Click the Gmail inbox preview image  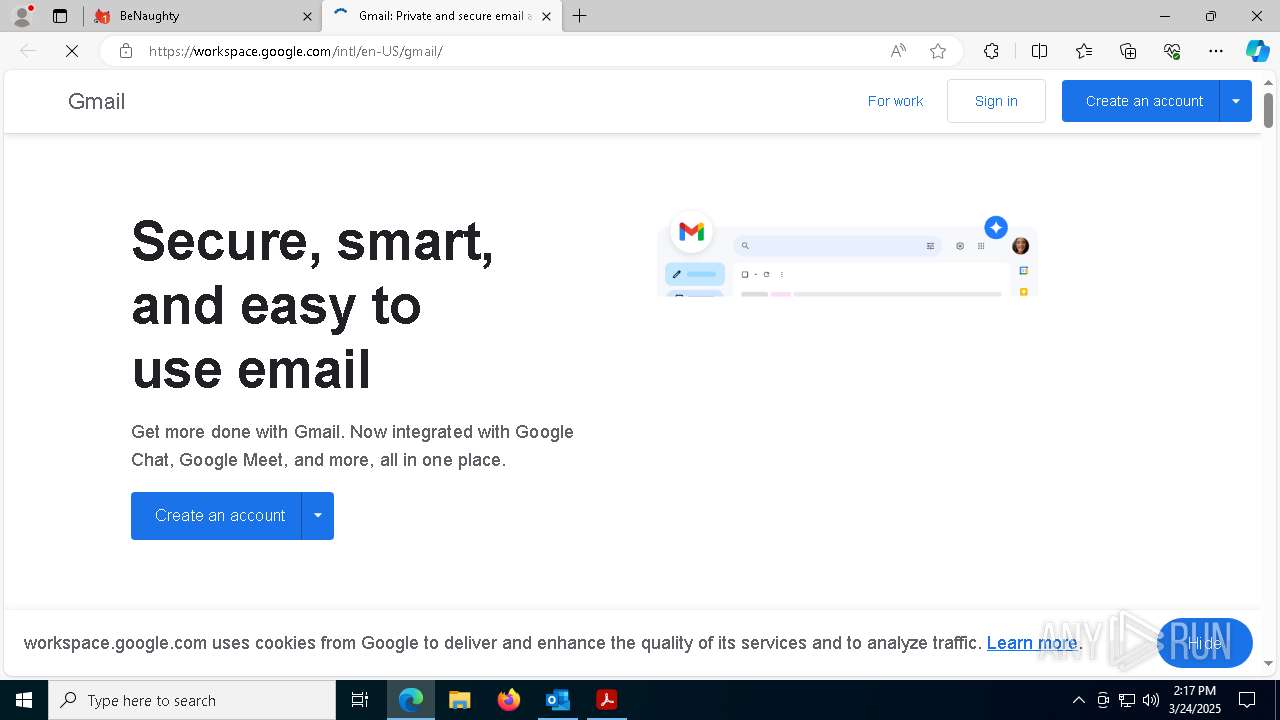848,255
